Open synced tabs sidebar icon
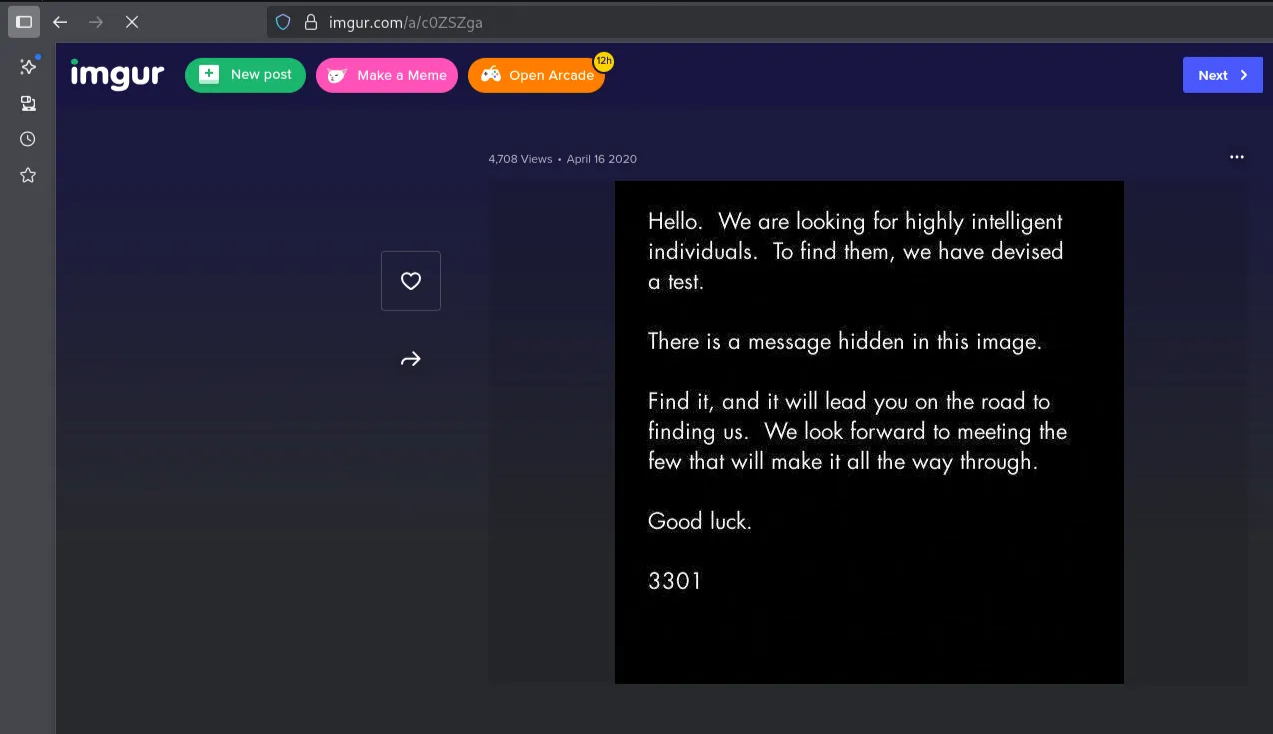Screen dimensions: 1273x734 [x=28, y=103]
